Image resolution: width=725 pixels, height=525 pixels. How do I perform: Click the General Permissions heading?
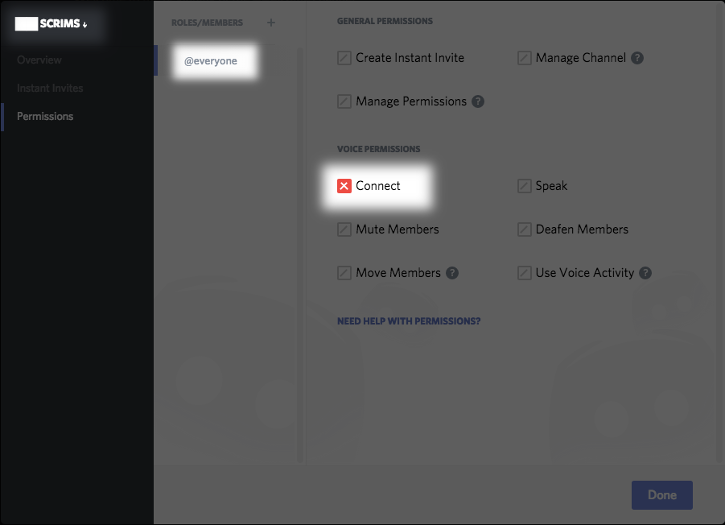point(385,21)
